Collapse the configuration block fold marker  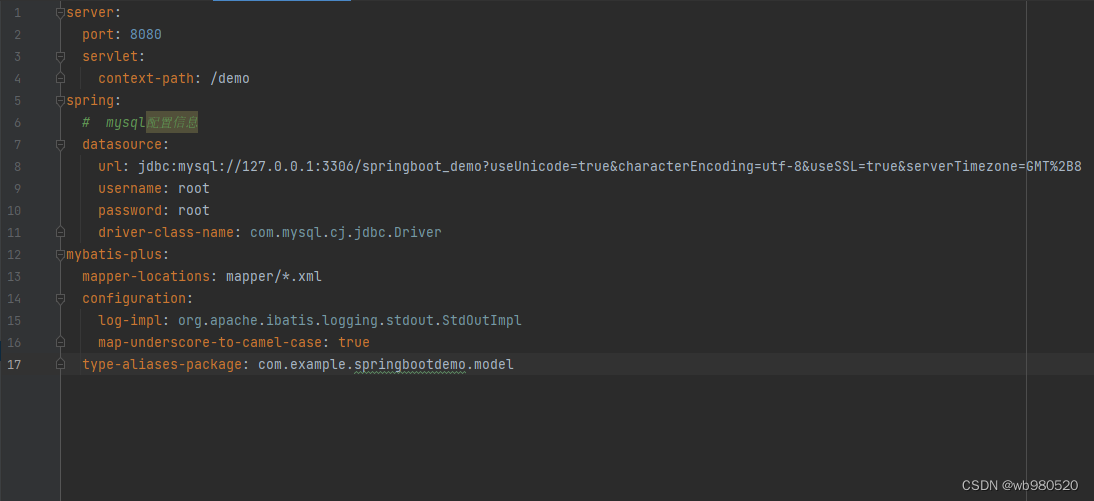[61, 299]
